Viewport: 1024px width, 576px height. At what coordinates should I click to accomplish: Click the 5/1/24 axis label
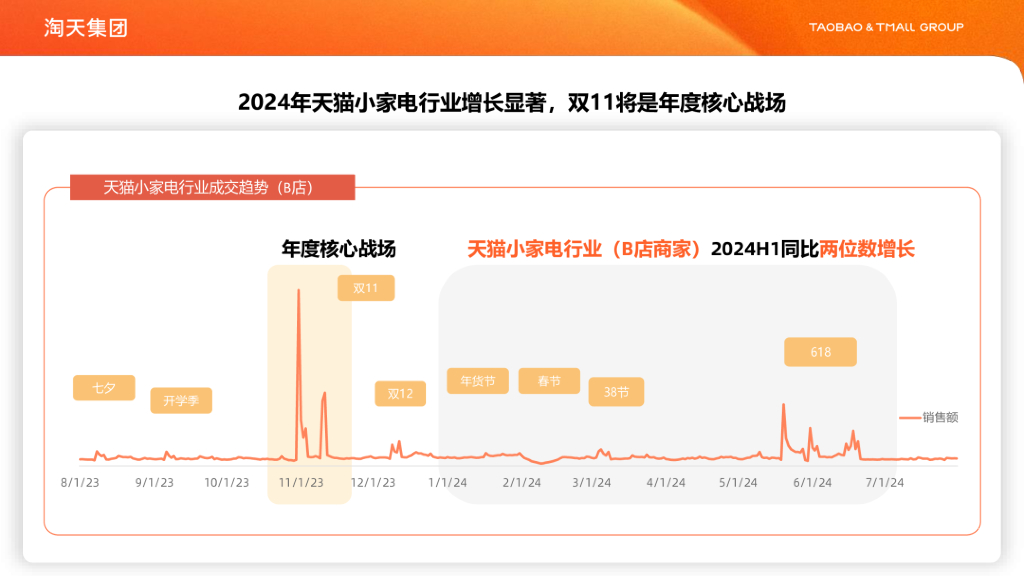coord(738,483)
